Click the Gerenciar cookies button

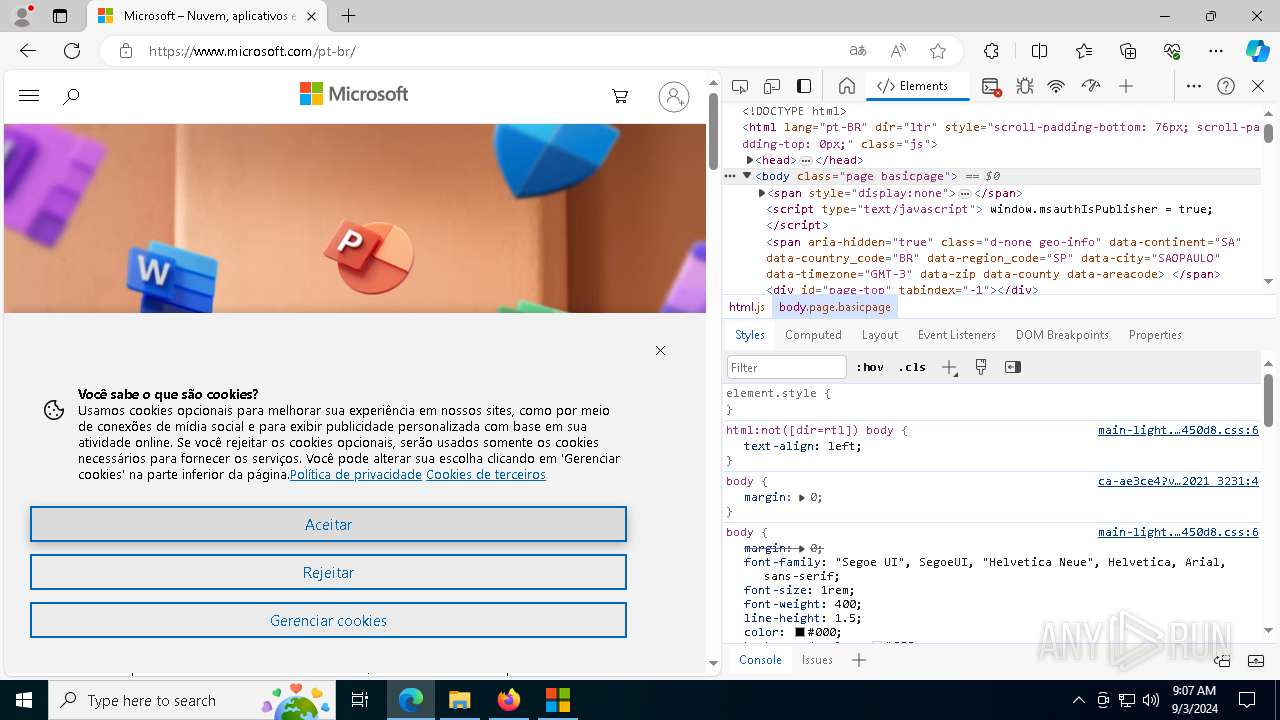point(328,620)
